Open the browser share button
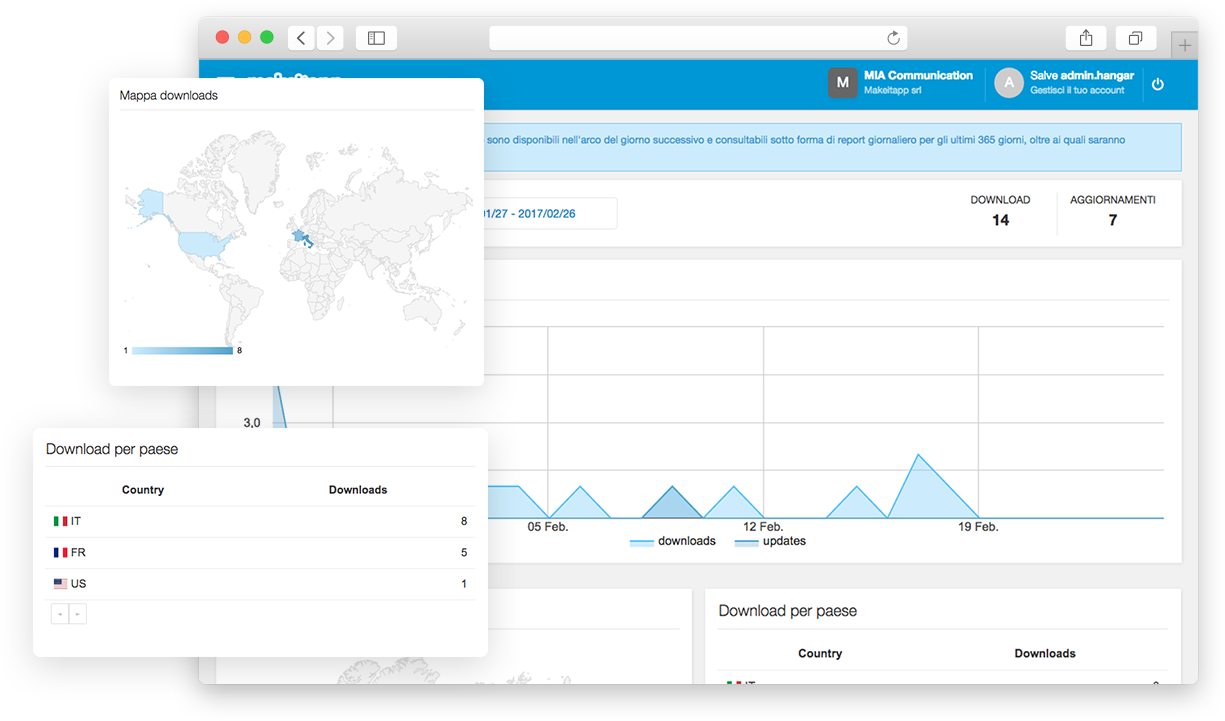This screenshot has height=721, width=1225. [x=1086, y=38]
